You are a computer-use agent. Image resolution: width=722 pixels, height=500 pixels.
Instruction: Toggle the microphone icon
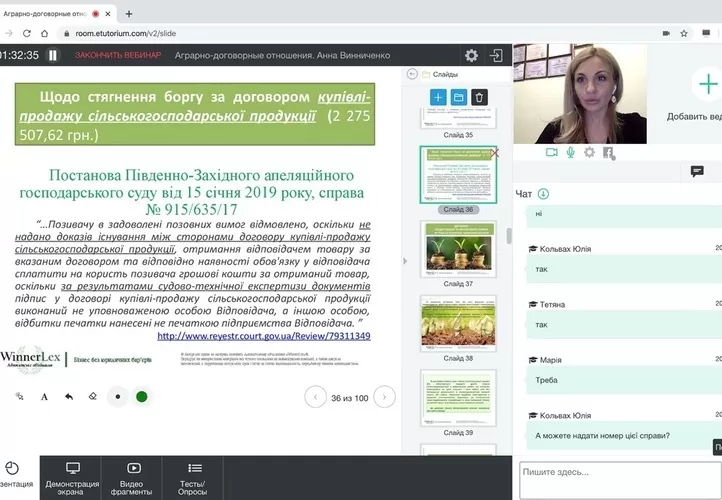click(x=571, y=152)
